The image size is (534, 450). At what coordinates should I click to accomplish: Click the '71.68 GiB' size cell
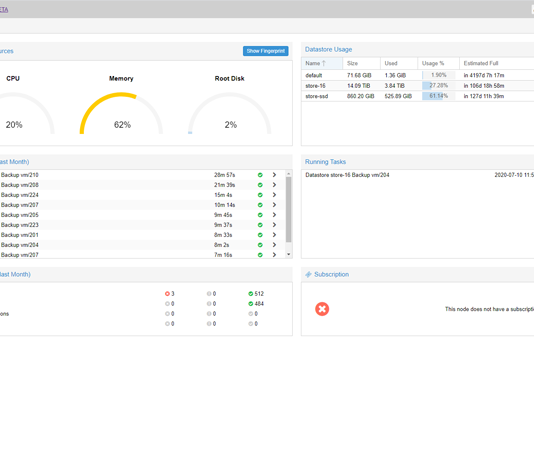coord(359,75)
